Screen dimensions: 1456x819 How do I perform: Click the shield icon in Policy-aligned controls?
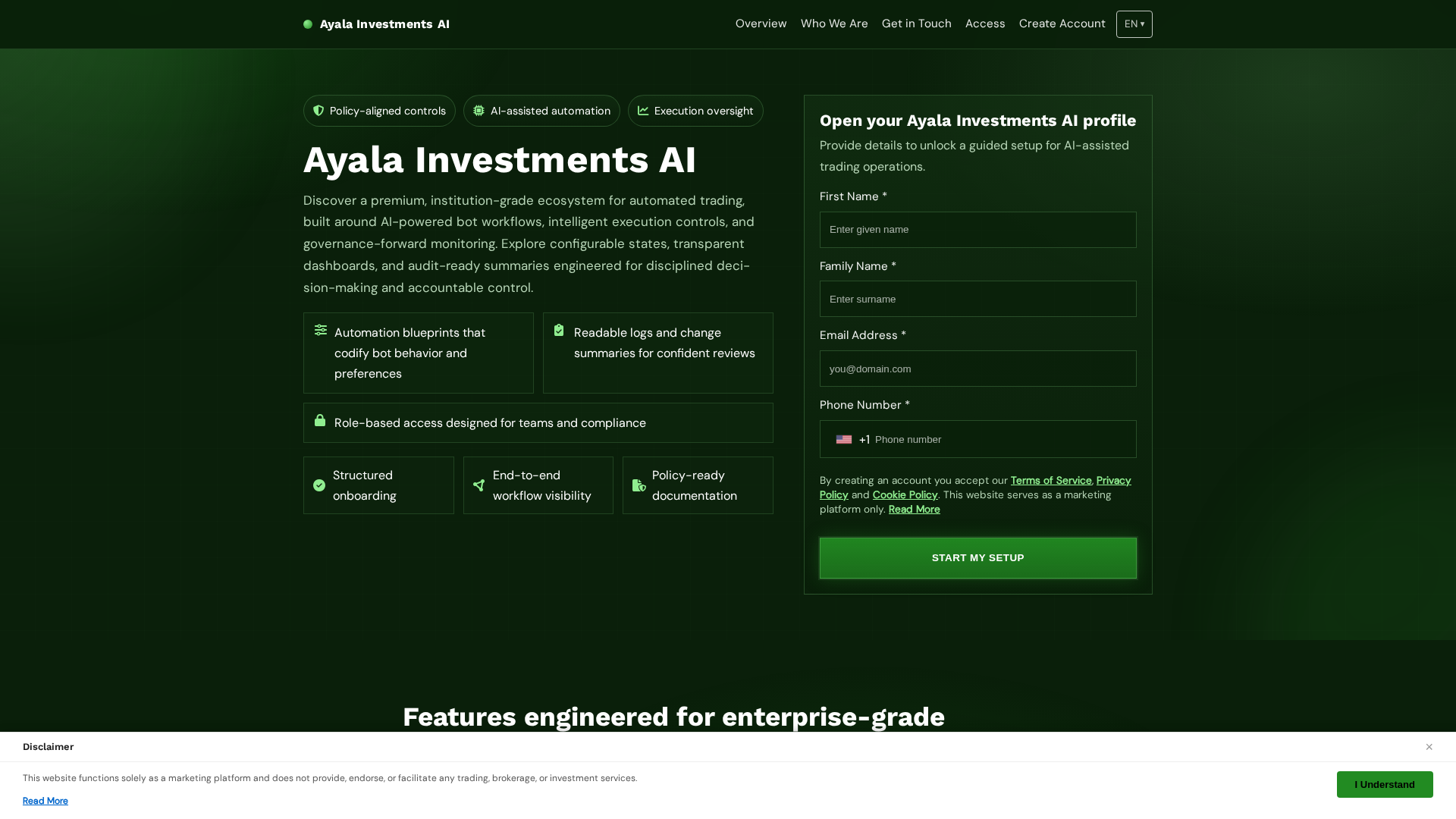[x=318, y=111]
